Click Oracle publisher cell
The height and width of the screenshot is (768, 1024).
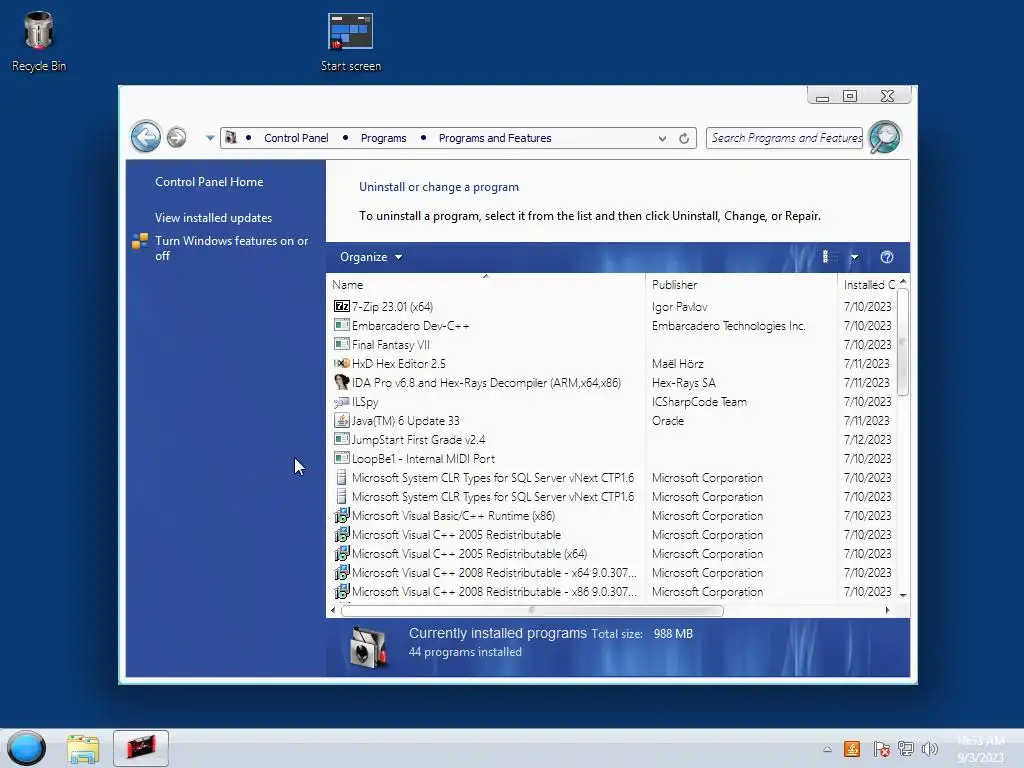[667, 421]
